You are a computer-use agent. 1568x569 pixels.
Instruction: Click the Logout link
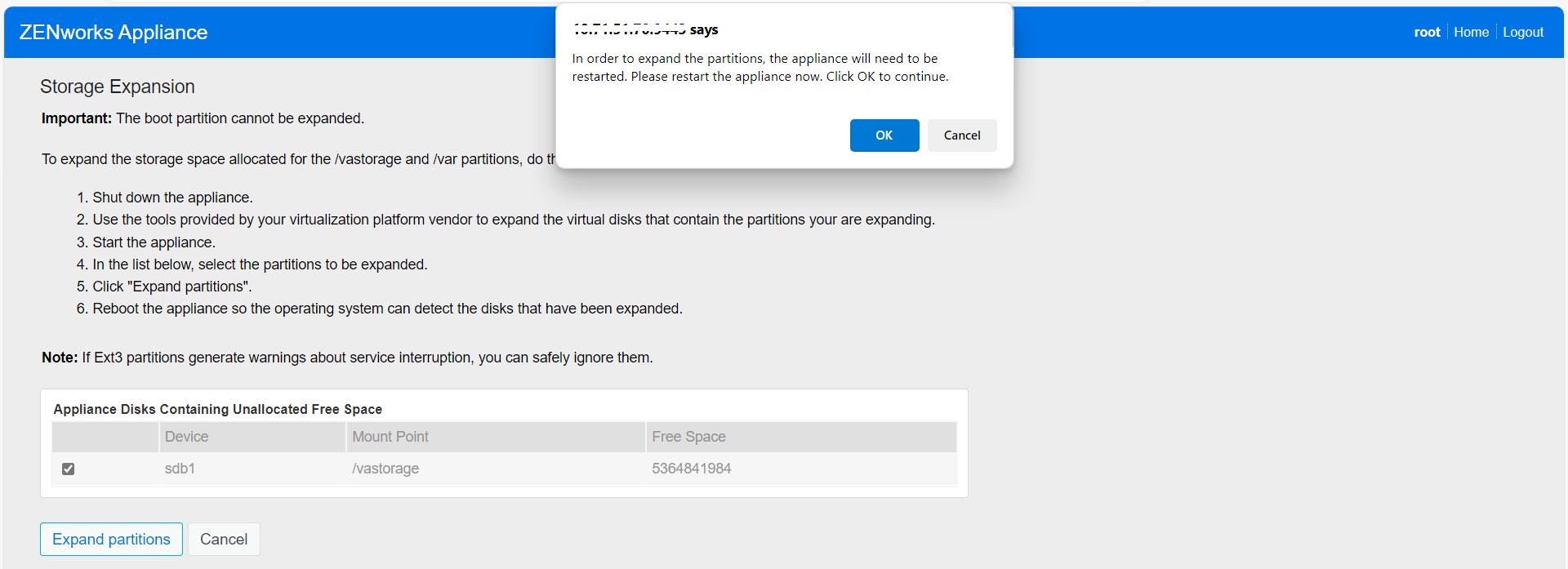[1522, 32]
